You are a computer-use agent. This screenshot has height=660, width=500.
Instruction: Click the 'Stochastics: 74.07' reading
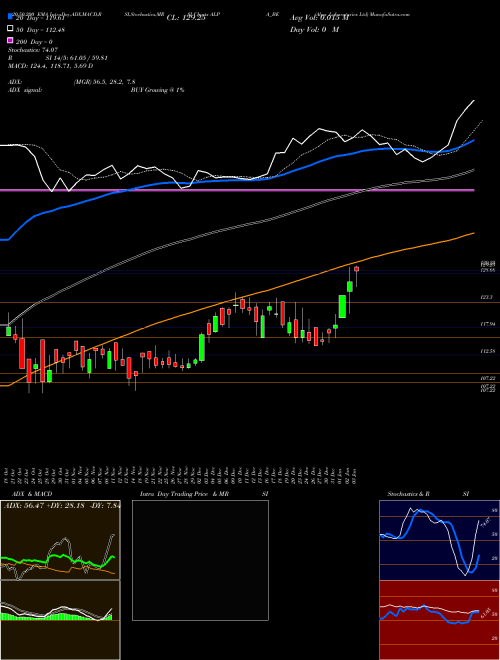[32, 50]
